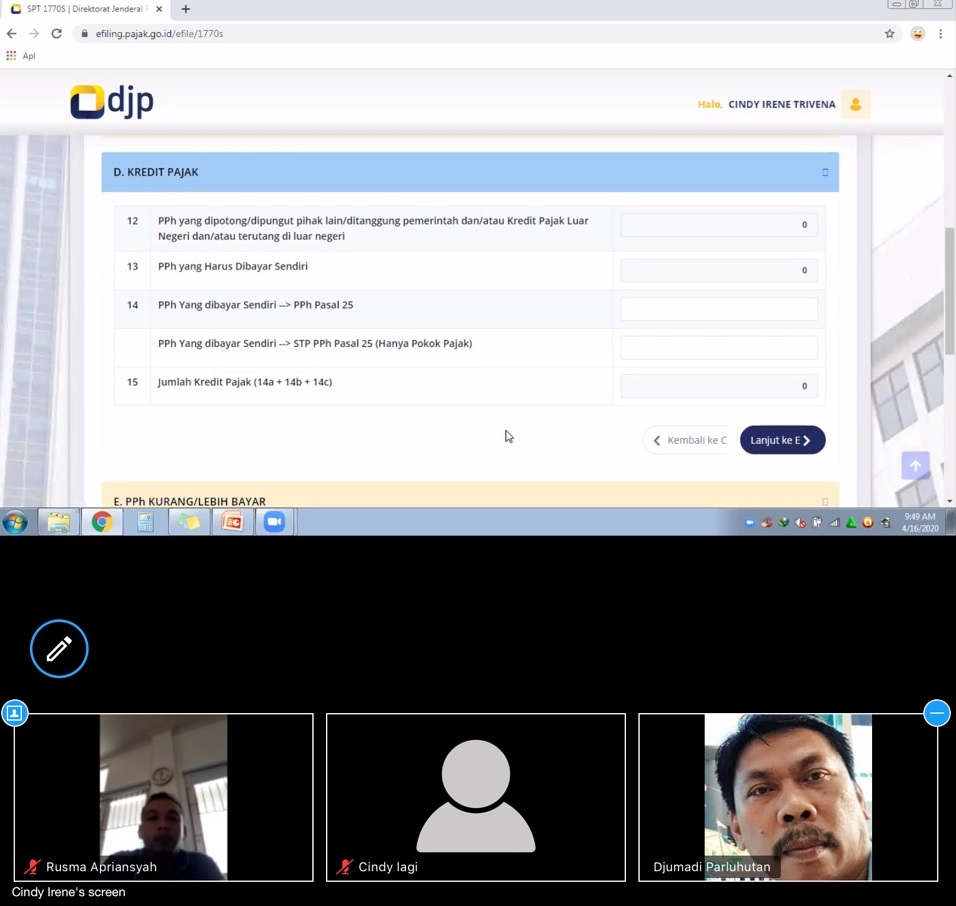This screenshot has width=956, height=906.
Task: Click the PPh Pasal 25 input field on row 14
Action: pos(719,309)
